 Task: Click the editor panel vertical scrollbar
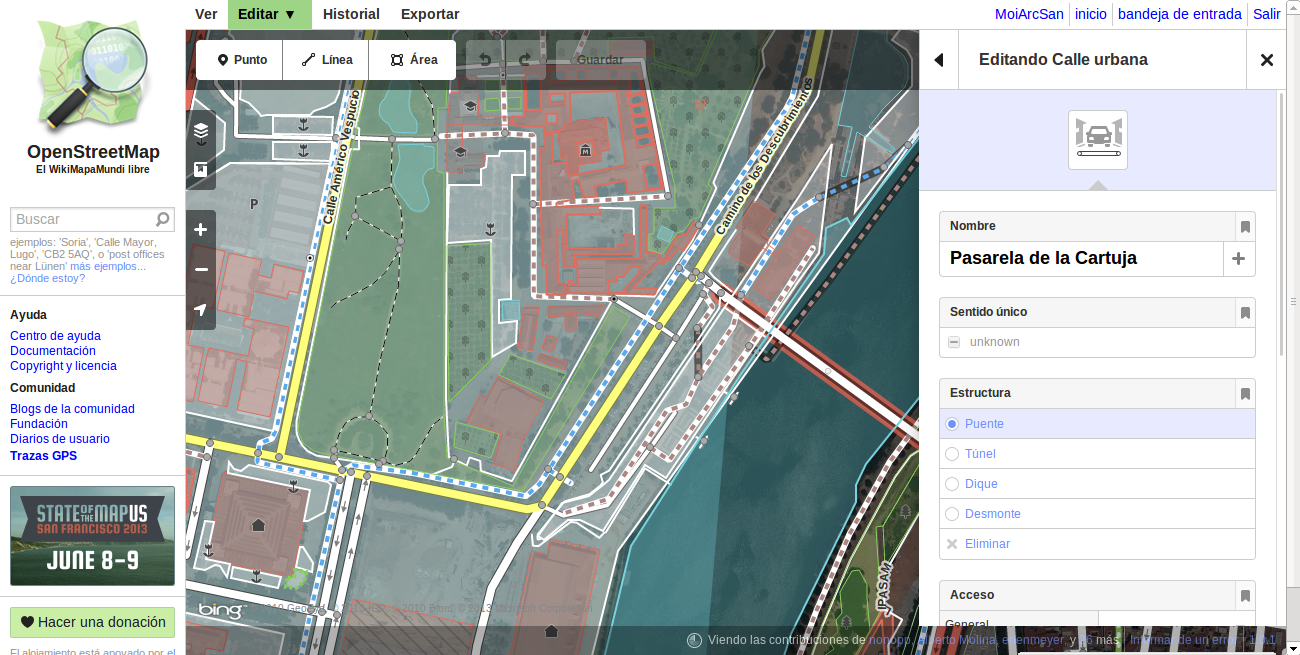pos(1282,225)
